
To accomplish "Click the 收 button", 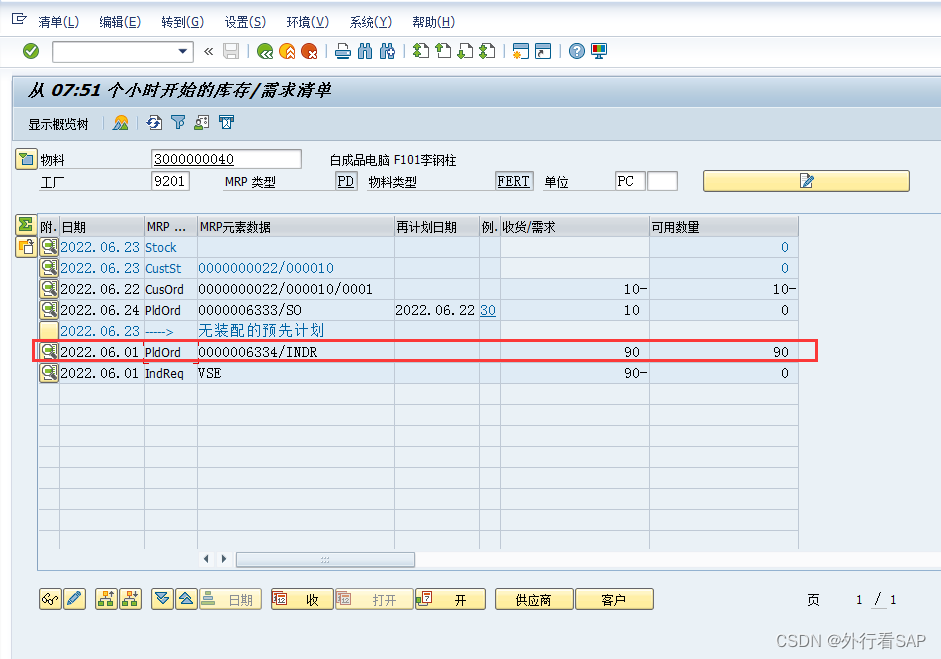I will pyautogui.click(x=302, y=599).
